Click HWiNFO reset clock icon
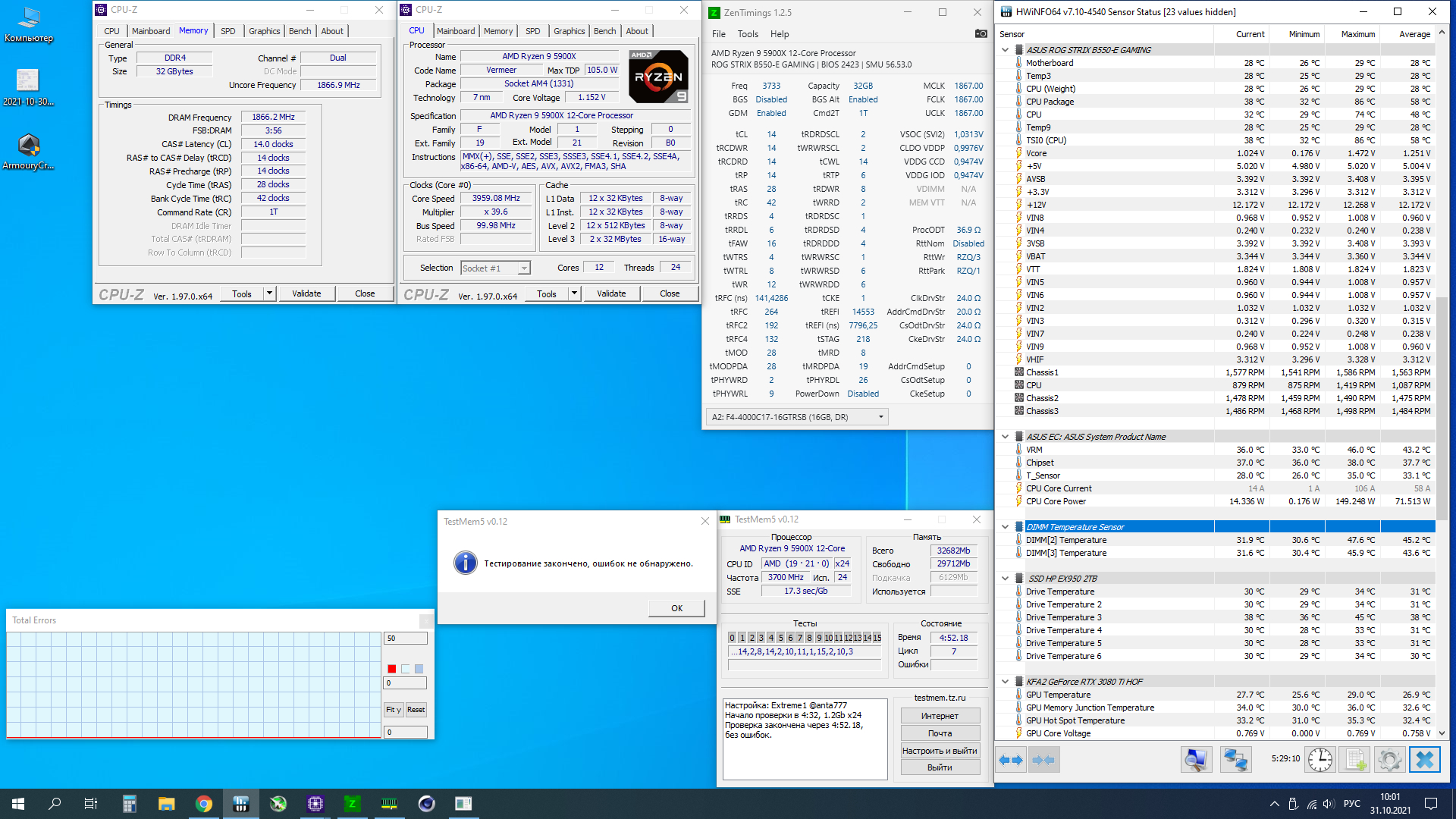 (1319, 760)
